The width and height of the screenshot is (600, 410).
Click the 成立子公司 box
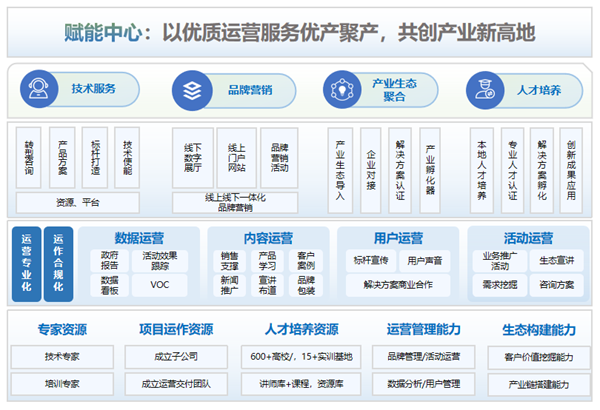point(176,356)
